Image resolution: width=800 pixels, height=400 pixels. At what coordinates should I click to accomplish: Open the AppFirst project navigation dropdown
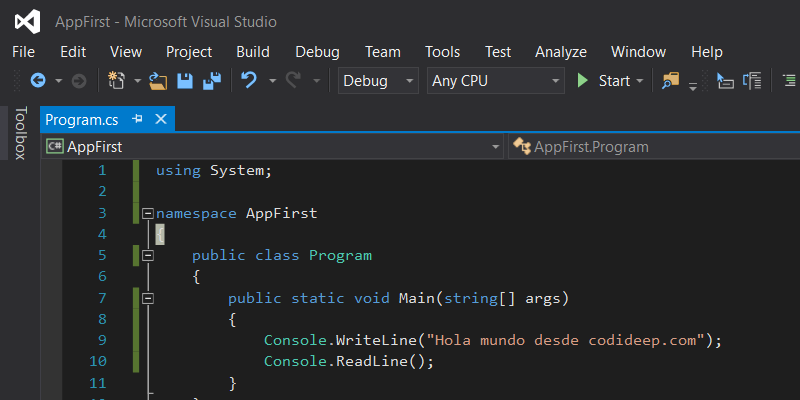coord(272,147)
